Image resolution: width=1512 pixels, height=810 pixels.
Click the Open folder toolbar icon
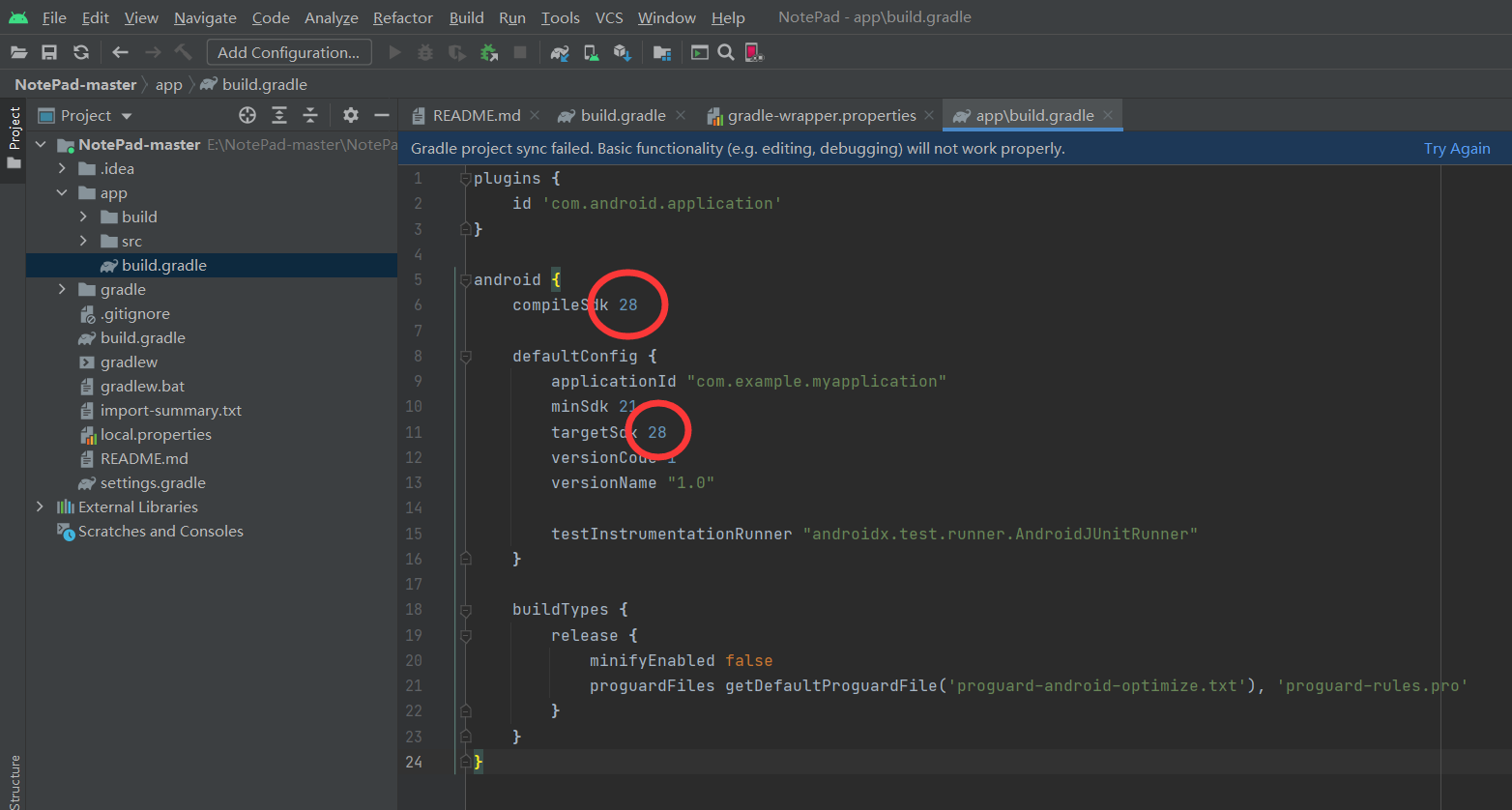click(x=18, y=52)
